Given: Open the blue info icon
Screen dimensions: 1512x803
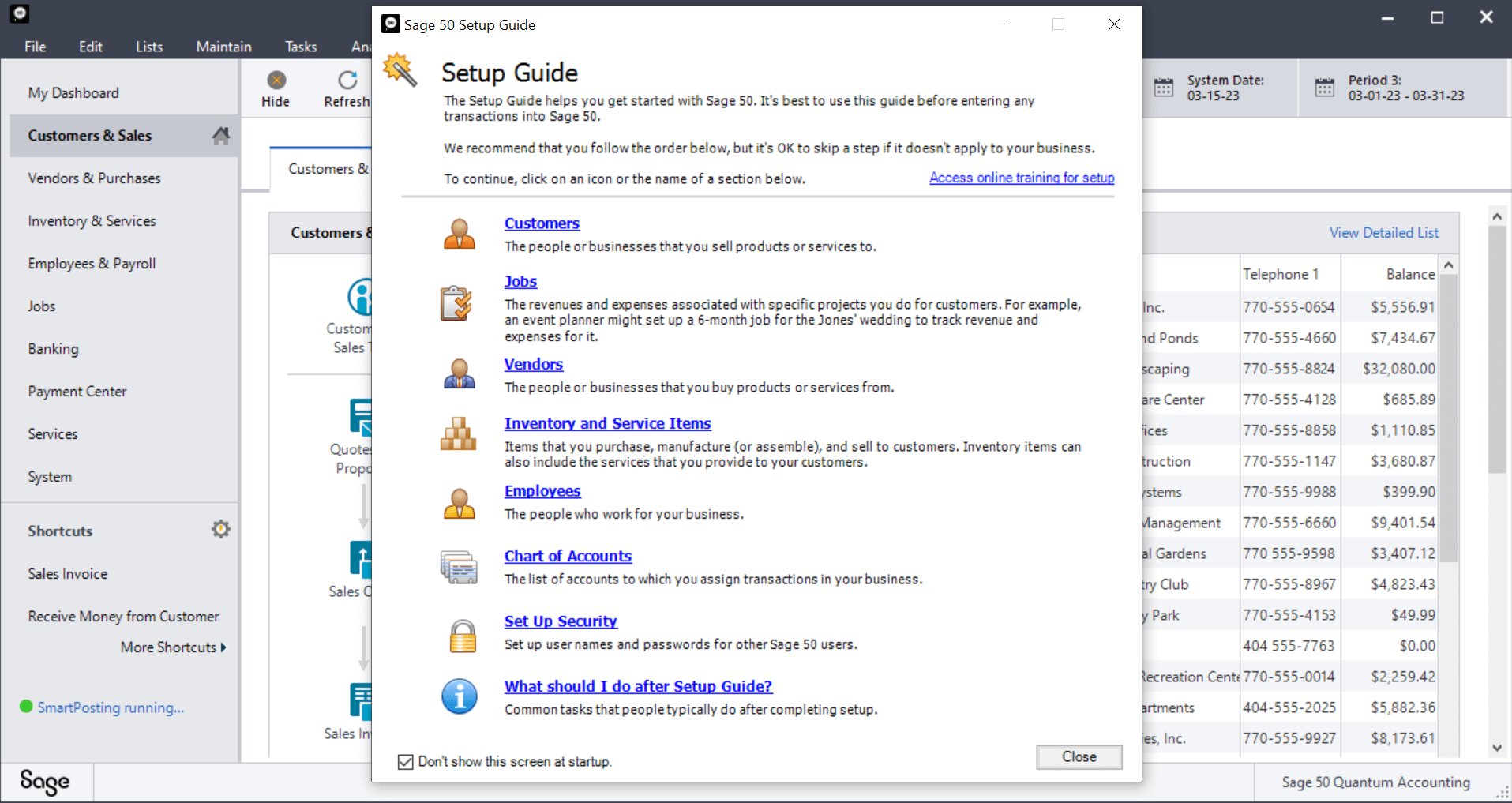Looking at the screenshot, I should tap(459, 696).
